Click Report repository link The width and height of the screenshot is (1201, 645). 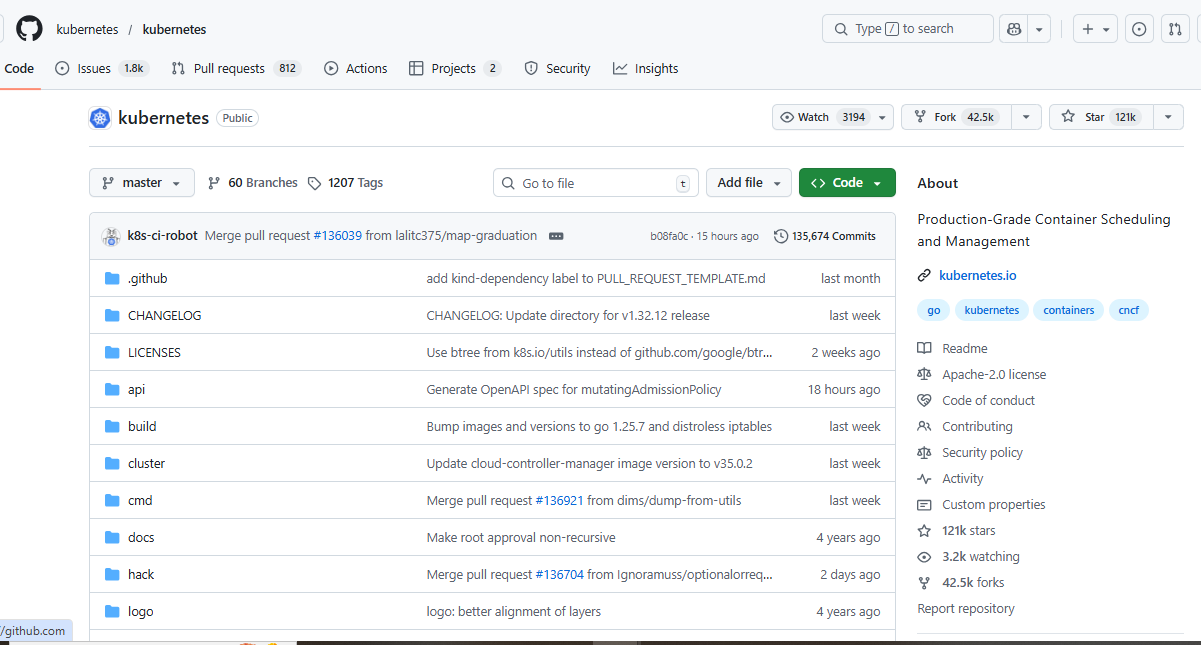pos(966,608)
